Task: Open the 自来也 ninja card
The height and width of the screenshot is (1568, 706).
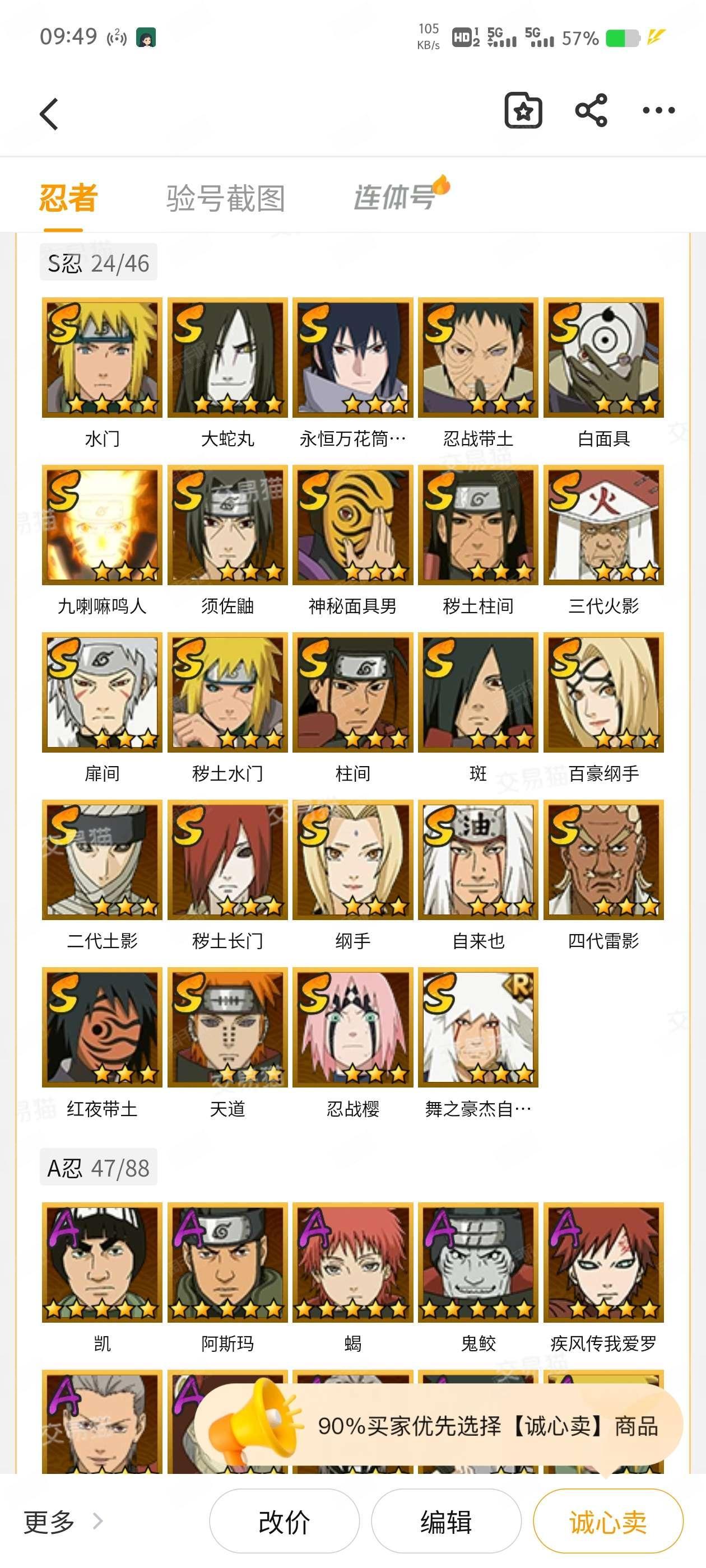Action: [478, 860]
